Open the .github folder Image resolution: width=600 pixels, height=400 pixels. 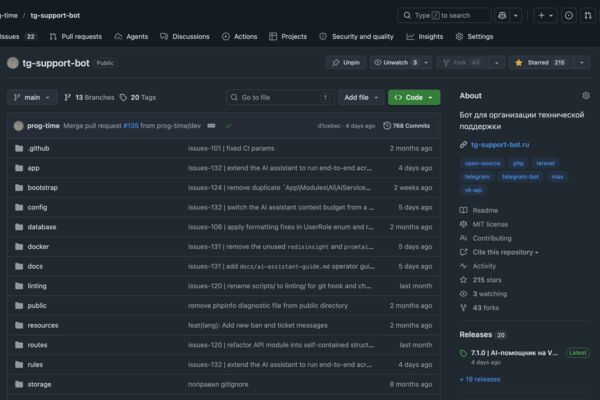coord(38,148)
